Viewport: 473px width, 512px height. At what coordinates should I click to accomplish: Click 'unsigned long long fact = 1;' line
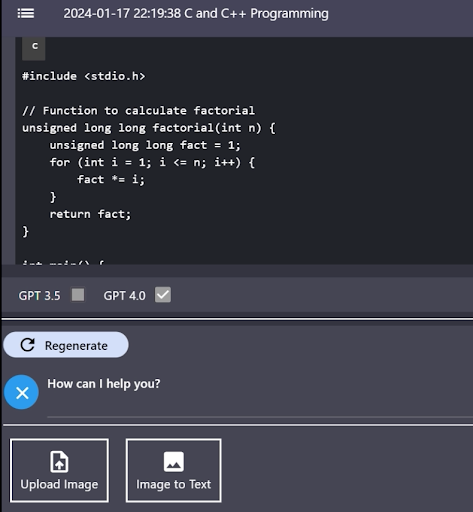click(x=145, y=145)
